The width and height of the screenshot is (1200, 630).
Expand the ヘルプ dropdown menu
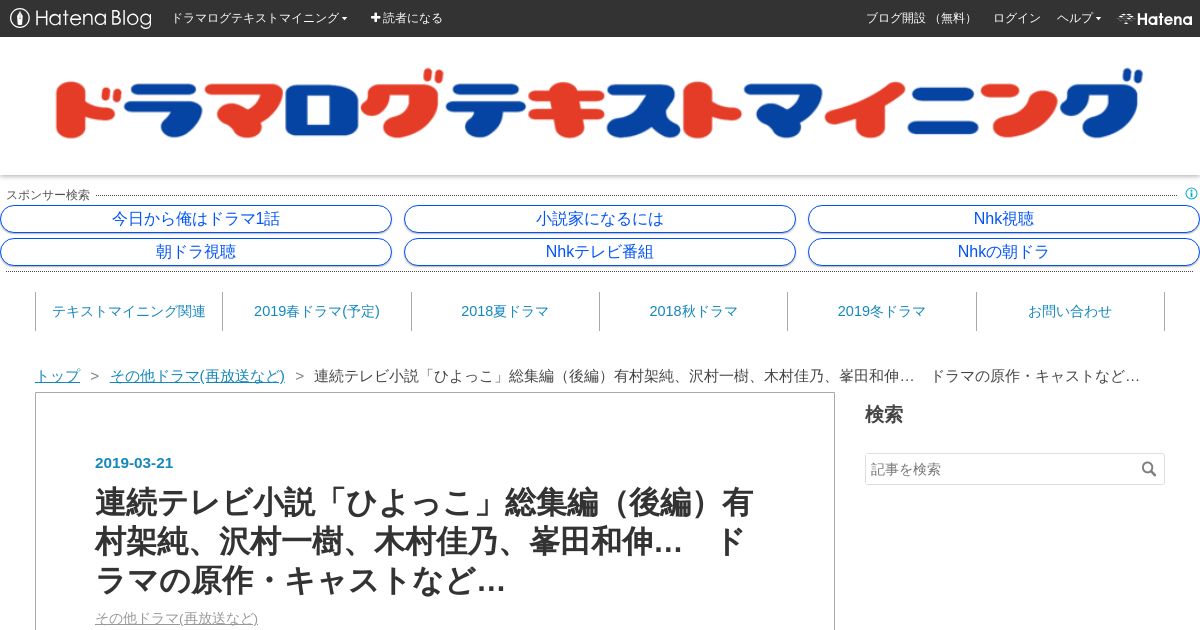pyautogui.click(x=1079, y=18)
